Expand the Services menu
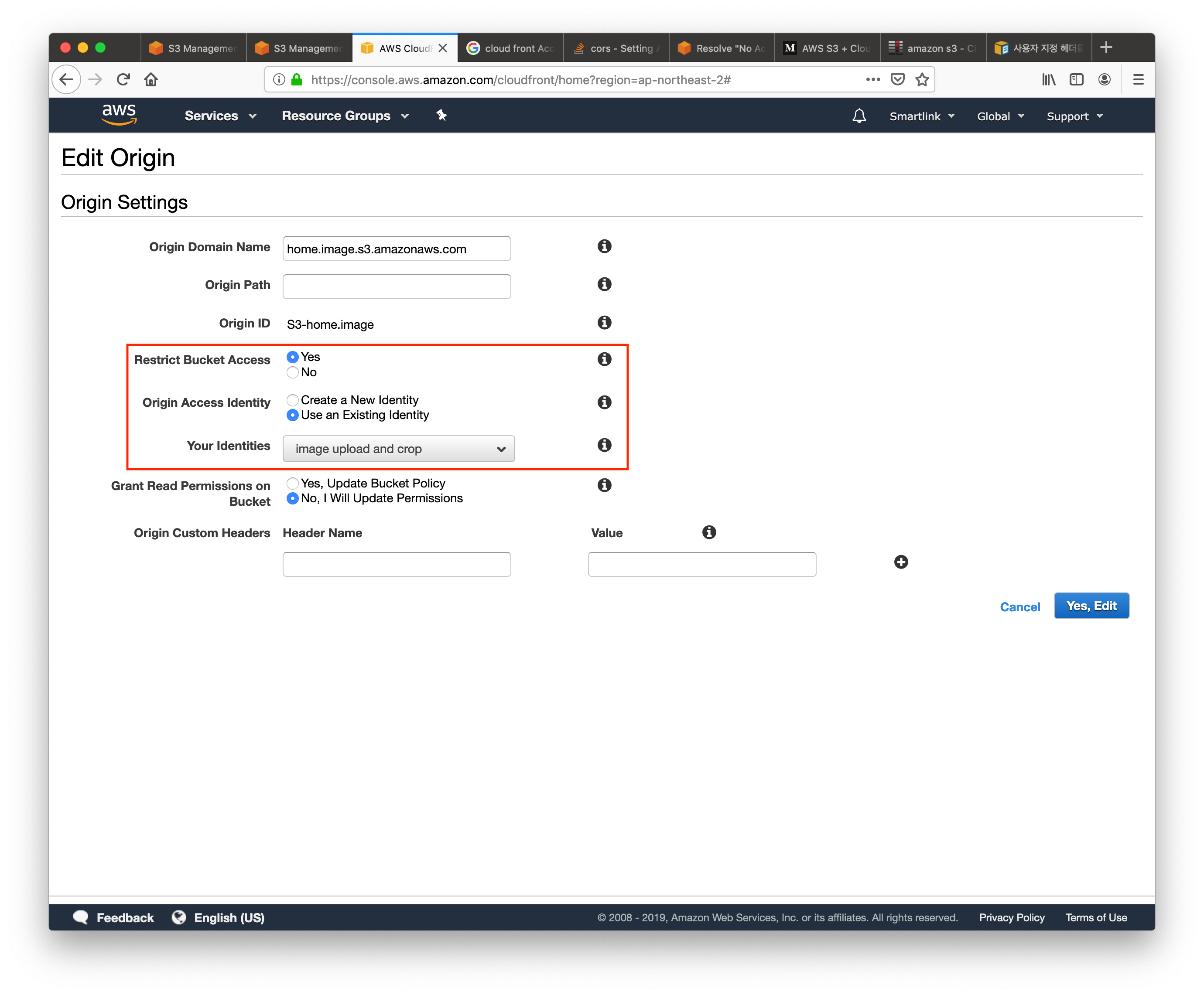This screenshot has height=995, width=1204. click(220, 116)
